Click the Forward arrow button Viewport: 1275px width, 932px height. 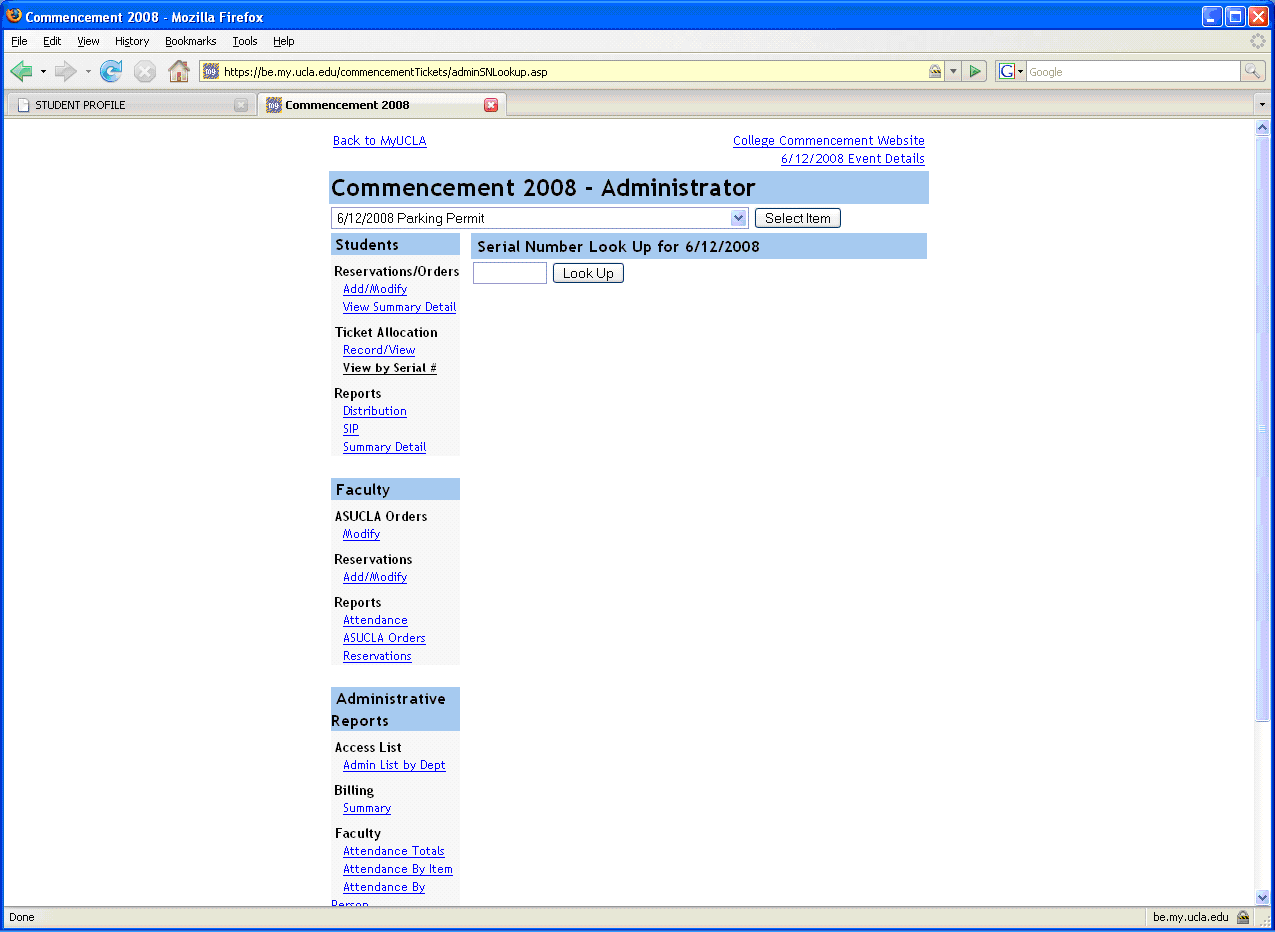click(66, 71)
